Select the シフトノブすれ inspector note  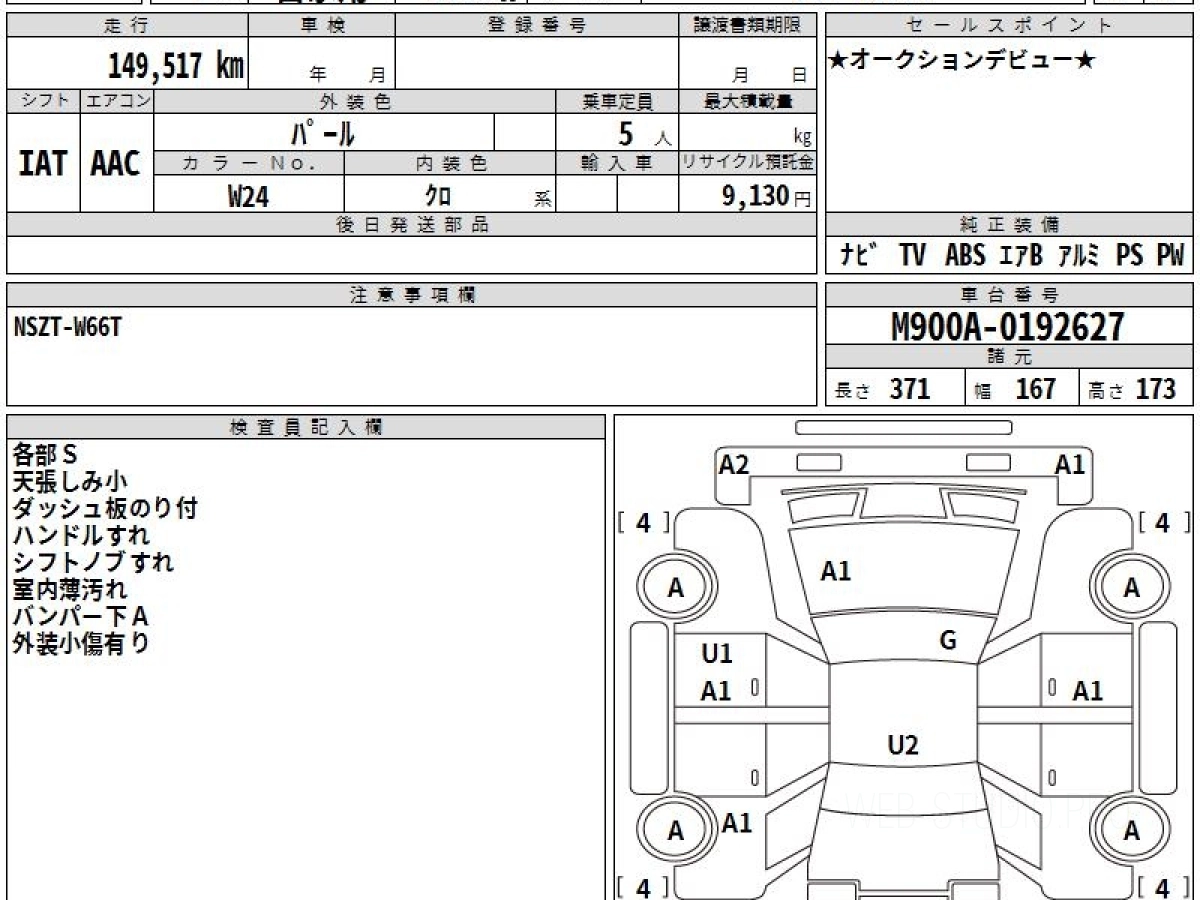[93, 562]
